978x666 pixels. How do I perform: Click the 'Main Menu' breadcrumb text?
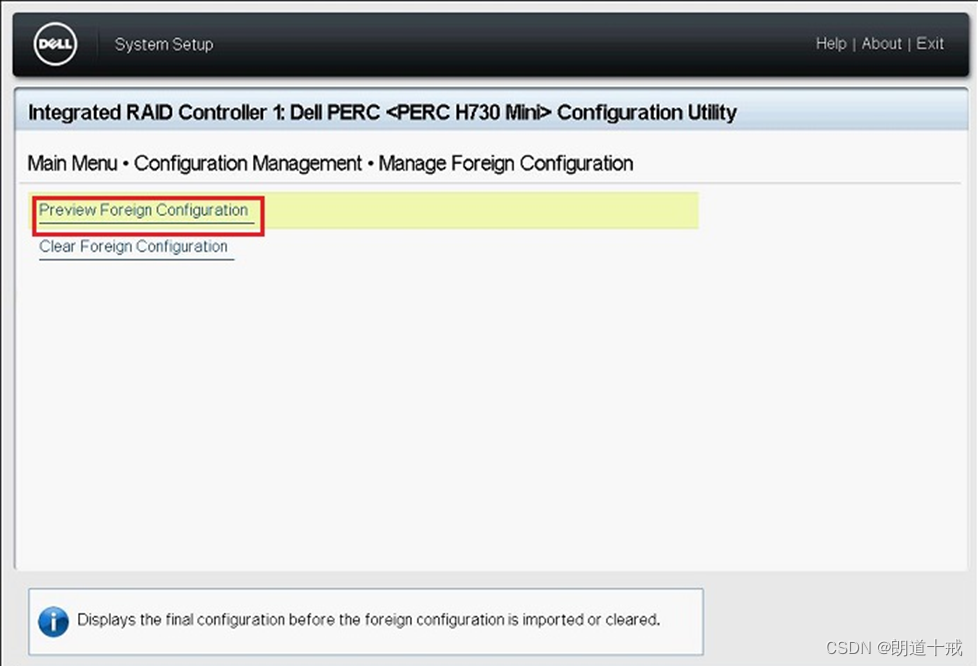(x=72, y=163)
